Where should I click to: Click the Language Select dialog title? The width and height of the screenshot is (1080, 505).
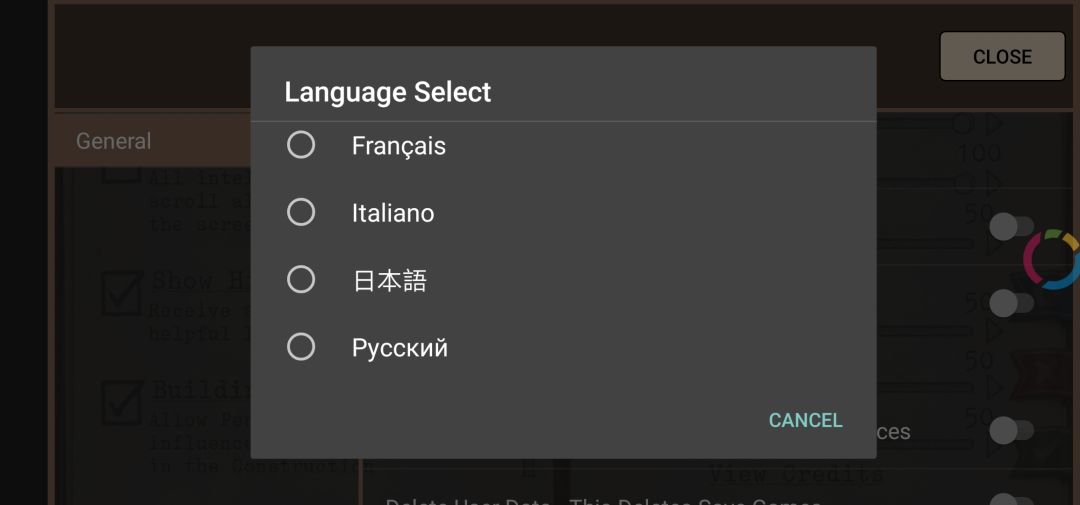pos(388,92)
